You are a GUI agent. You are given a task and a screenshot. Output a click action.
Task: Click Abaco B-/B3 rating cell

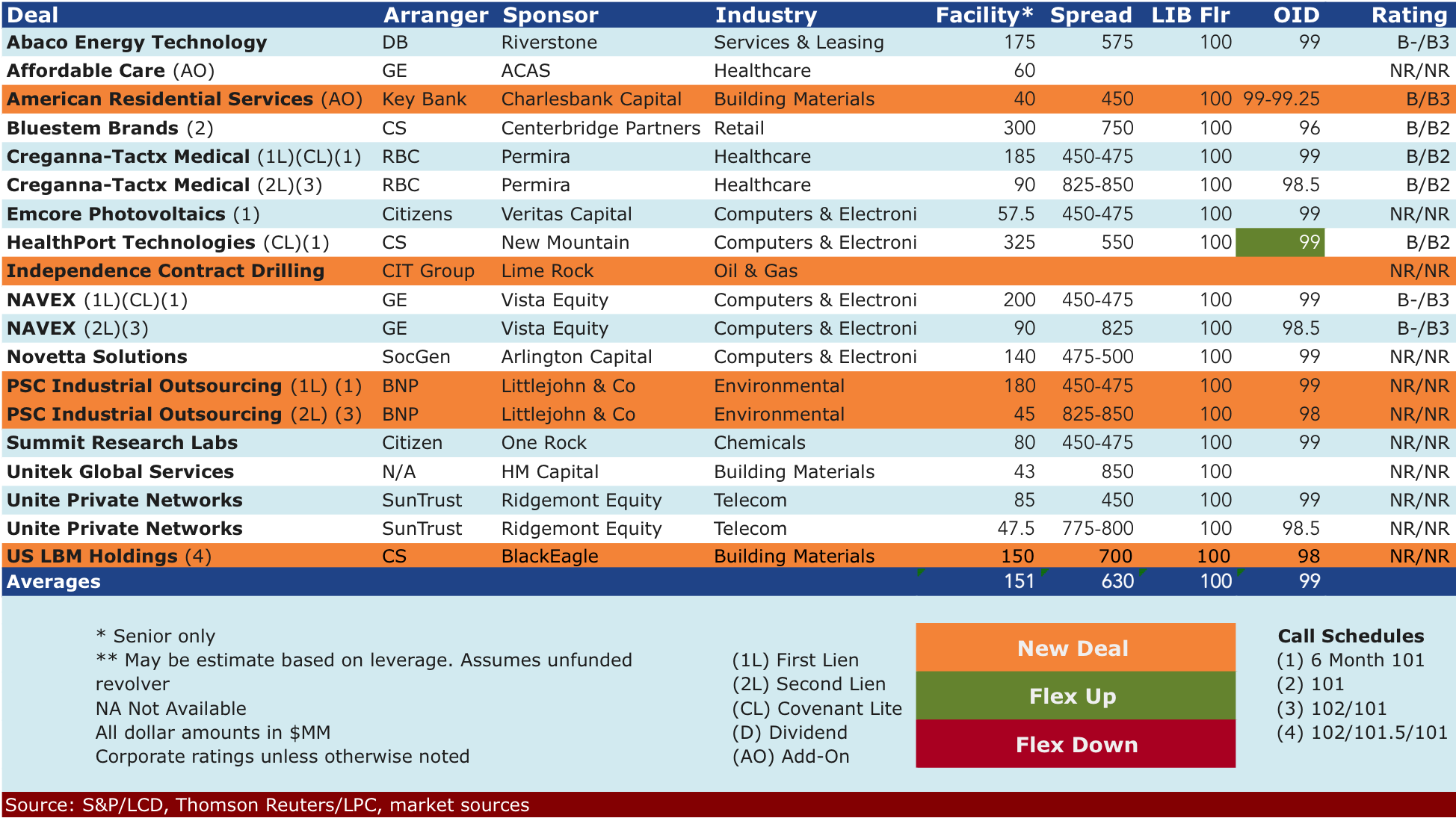(1423, 43)
